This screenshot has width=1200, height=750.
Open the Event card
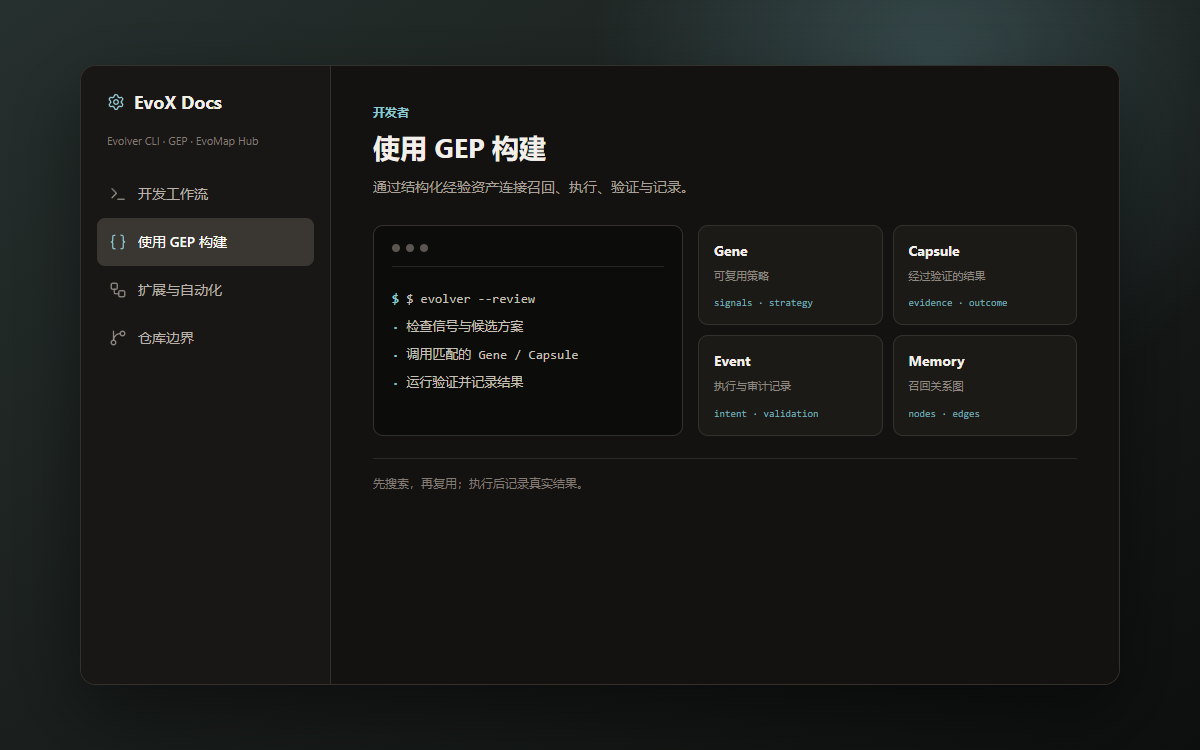pos(790,385)
